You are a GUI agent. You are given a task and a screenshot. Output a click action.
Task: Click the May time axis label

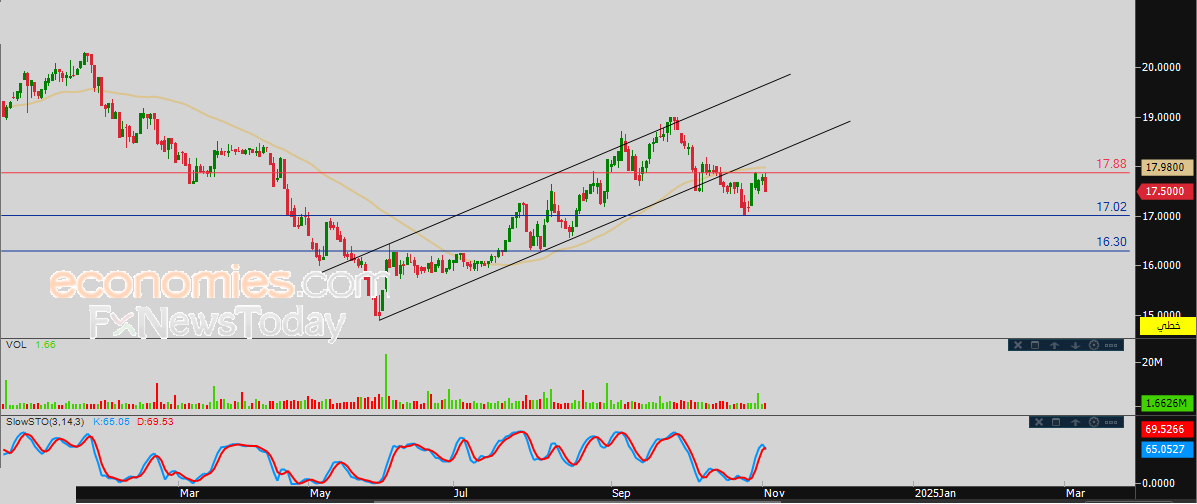pos(321,494)
